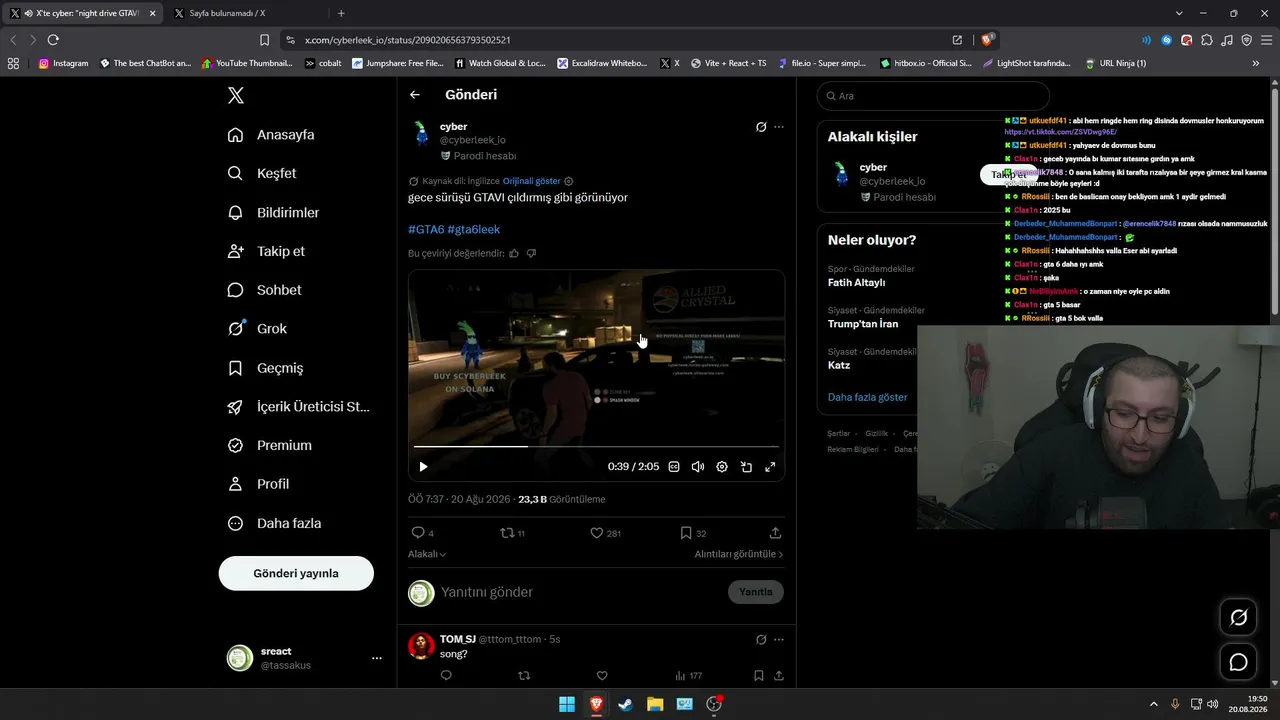Focus the Yanıtını gönder reply field
This screenshot has width=1280, height=720.
580,592
